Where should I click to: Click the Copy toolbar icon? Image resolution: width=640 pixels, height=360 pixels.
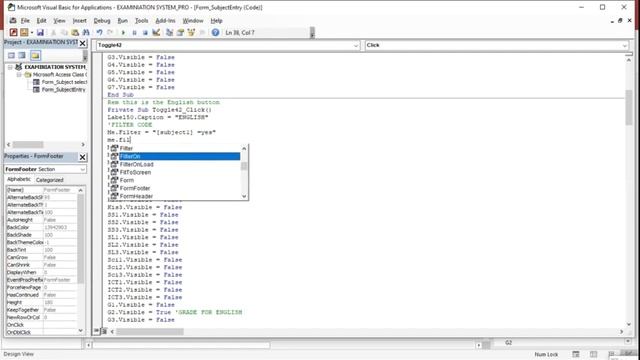(x=64, y=32)
